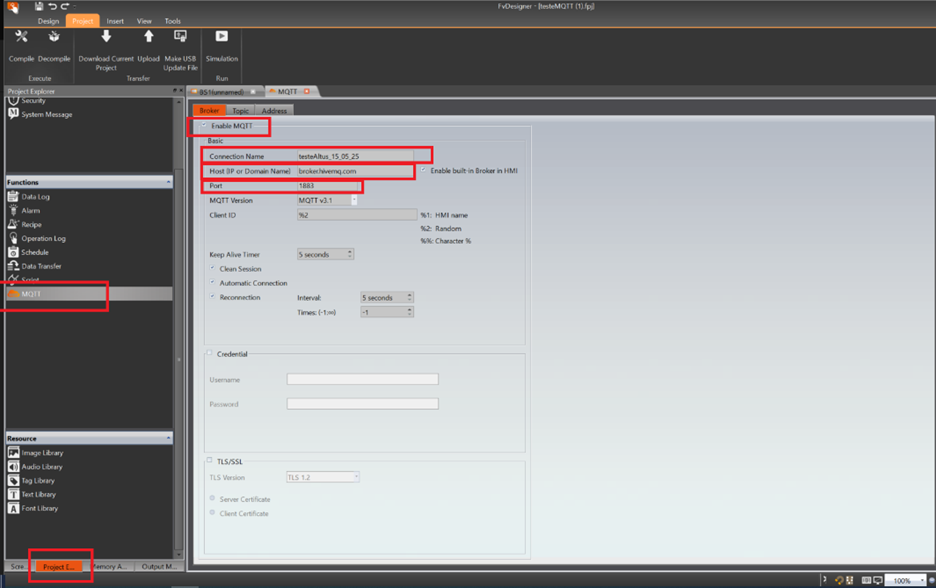
Task: Open Text Library resource
Action: pyautogui.click(x=32, y=494)
